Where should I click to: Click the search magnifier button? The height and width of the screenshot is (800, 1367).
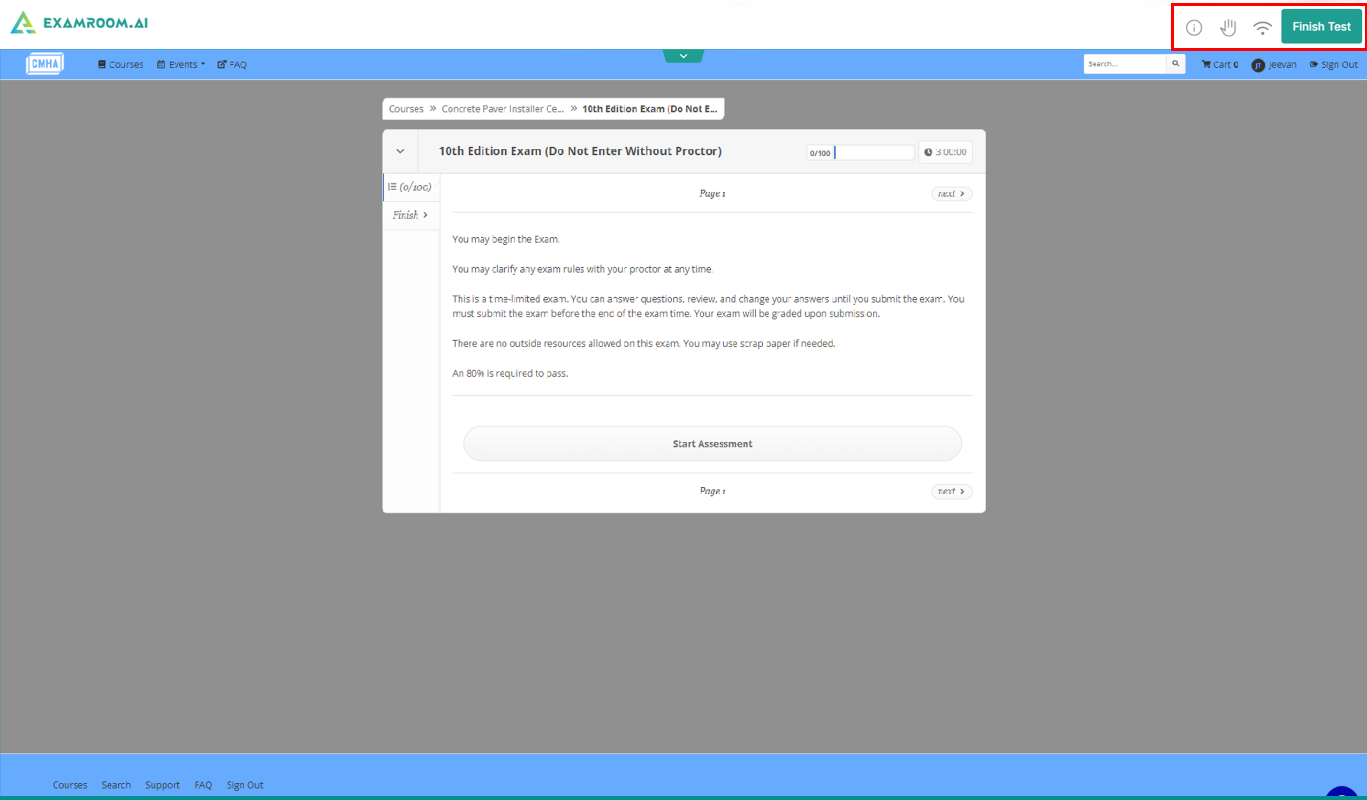tap(1175, 64)
